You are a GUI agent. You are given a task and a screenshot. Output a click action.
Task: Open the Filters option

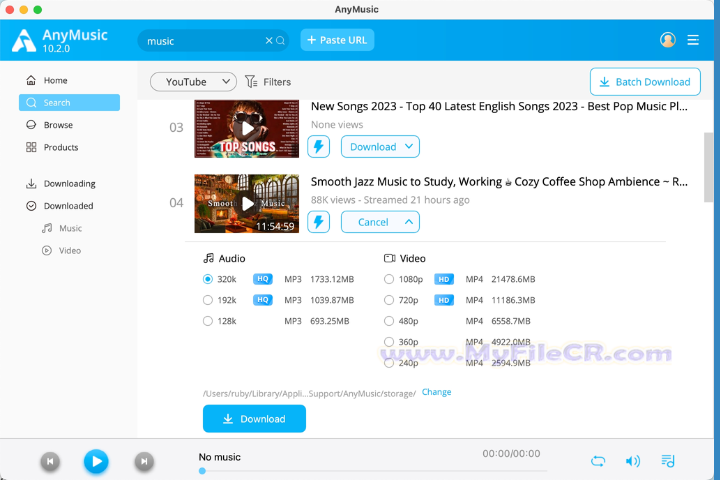point(268,82)
